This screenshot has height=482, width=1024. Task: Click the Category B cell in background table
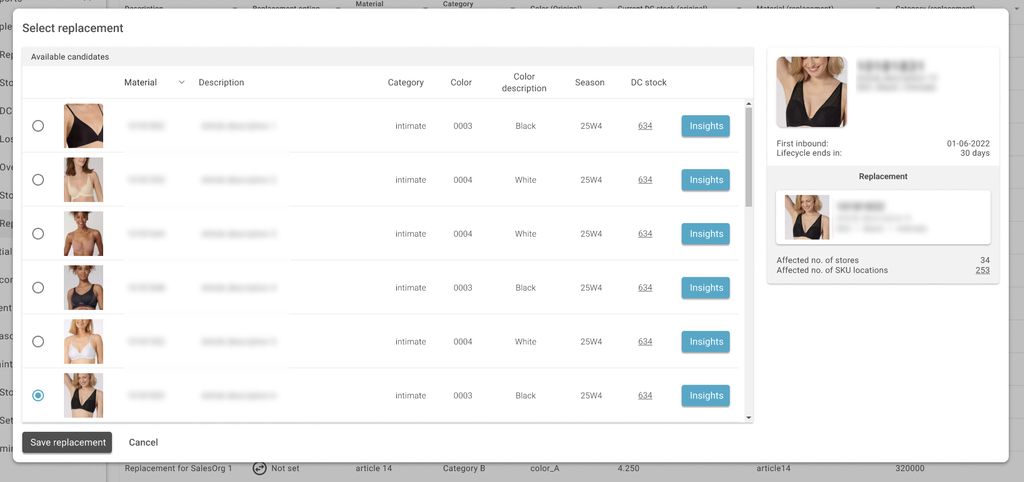464,468
